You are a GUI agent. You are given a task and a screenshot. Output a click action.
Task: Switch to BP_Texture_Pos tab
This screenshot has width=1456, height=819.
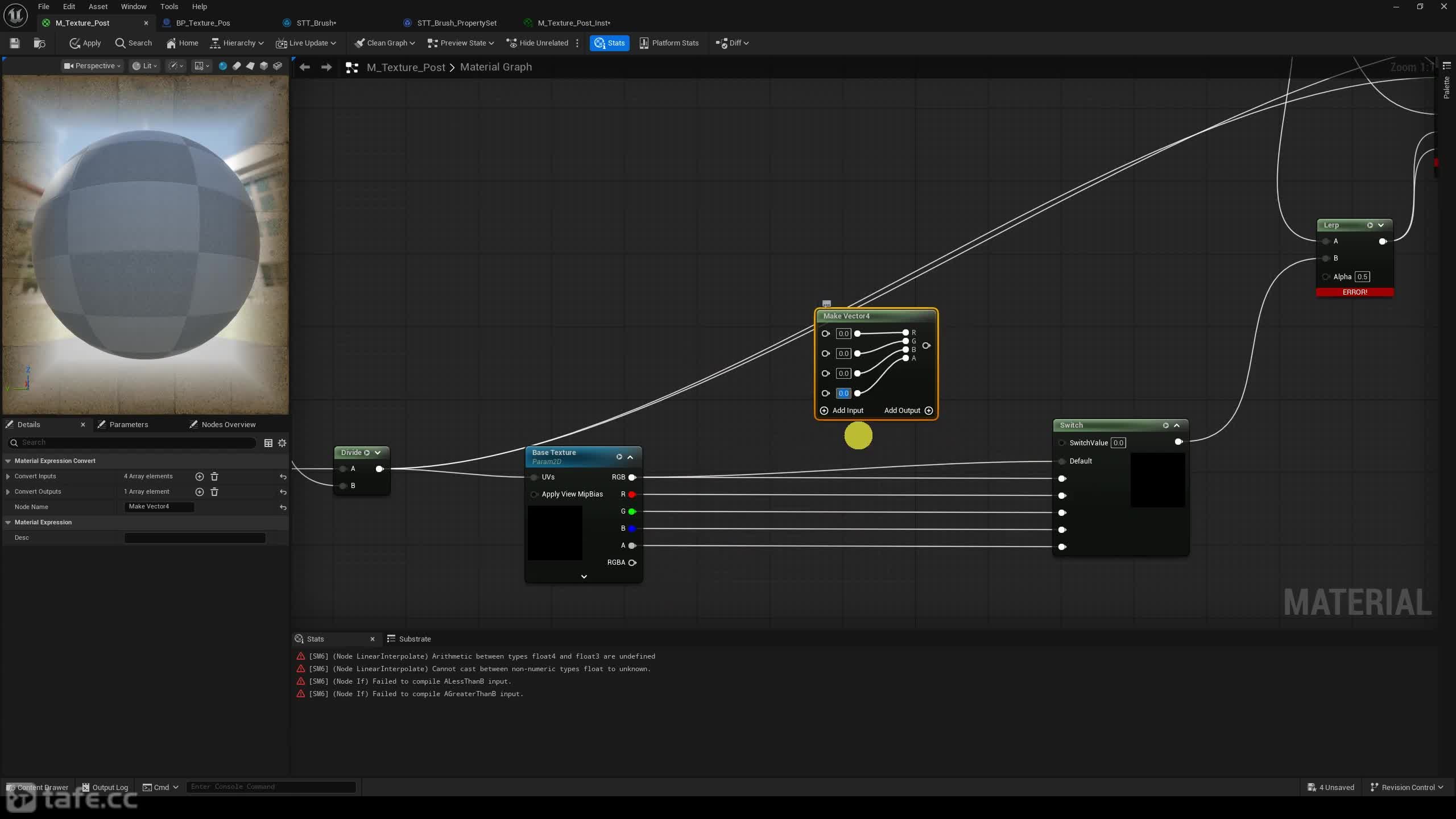click(203, 23)
